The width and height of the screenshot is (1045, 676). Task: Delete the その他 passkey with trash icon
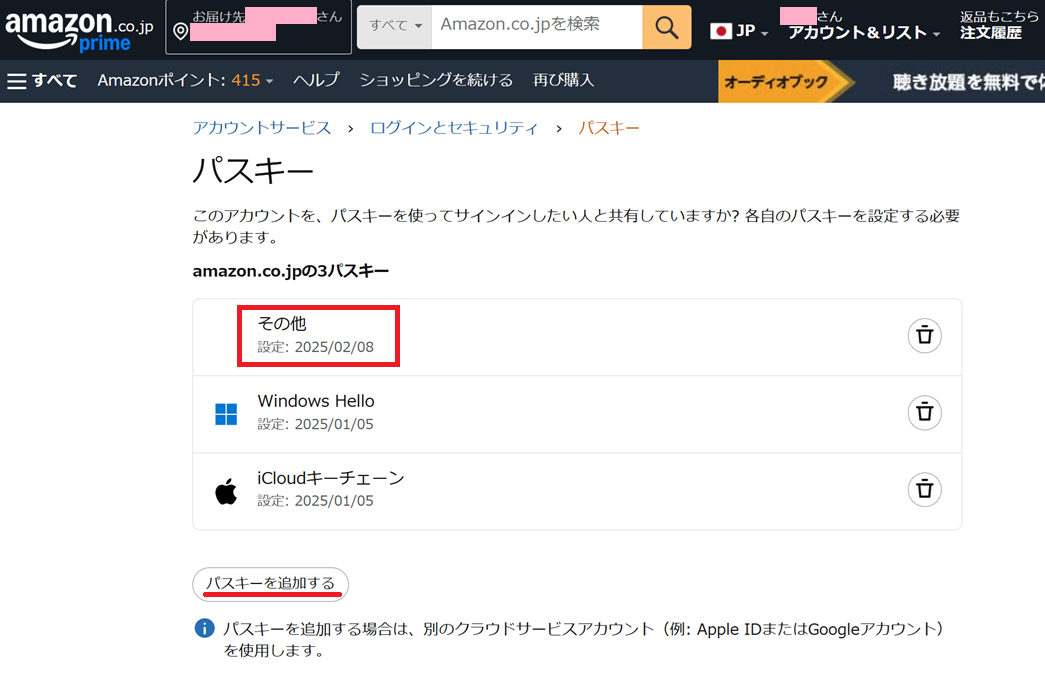point(924,335)
